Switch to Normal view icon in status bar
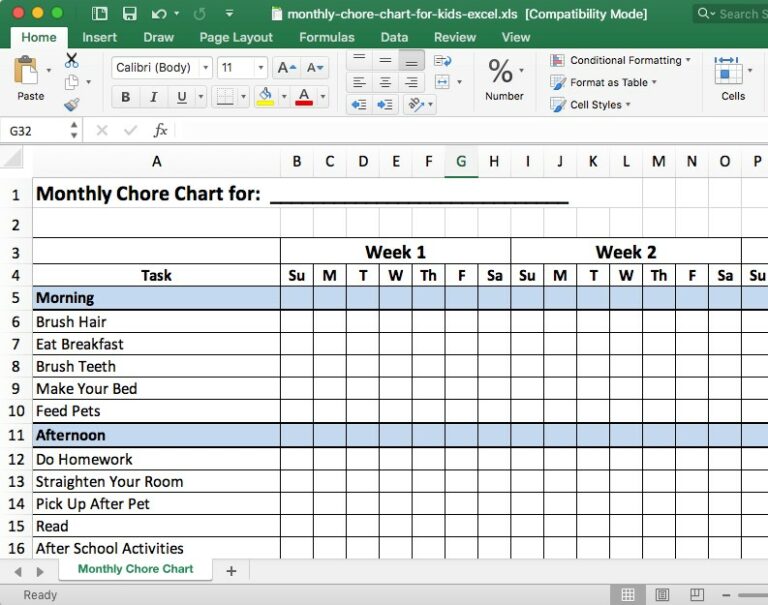 (628, 595)
